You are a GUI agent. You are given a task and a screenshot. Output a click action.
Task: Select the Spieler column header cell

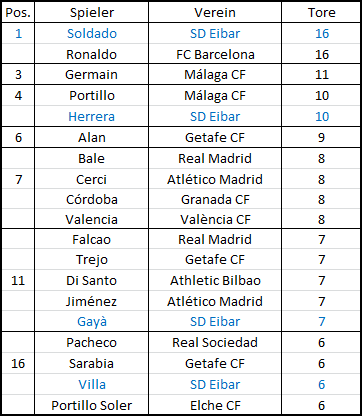click(91, 12)
